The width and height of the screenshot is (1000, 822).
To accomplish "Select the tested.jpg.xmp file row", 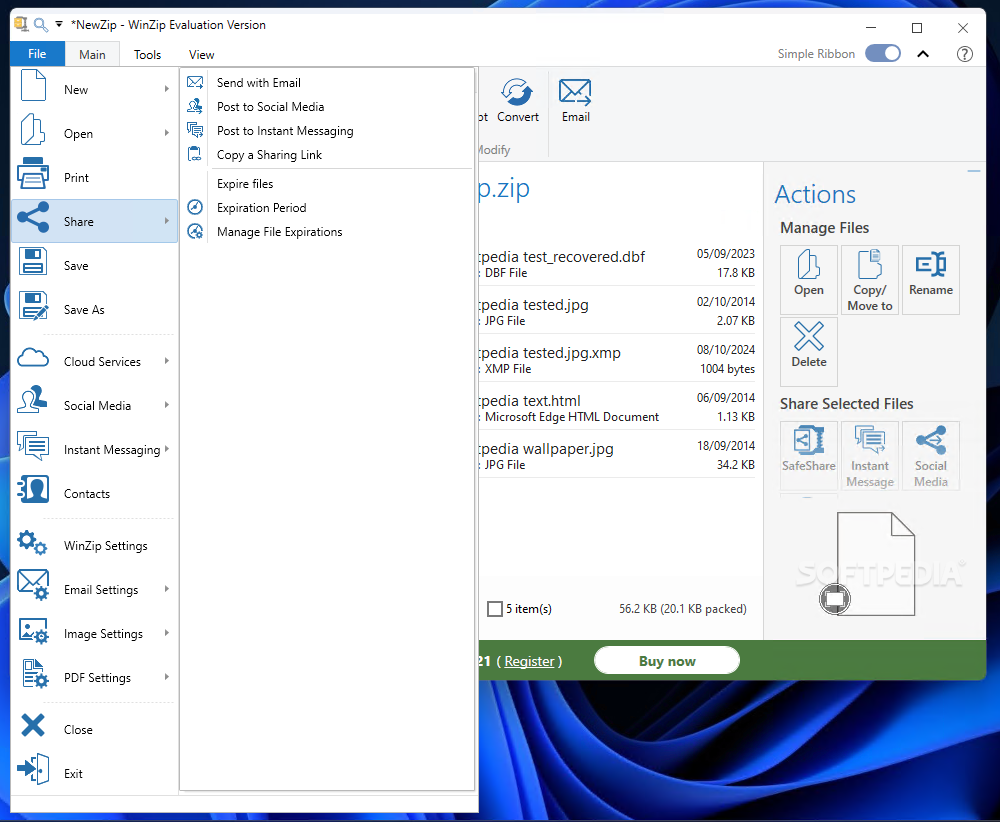I will tap(617, 359).
